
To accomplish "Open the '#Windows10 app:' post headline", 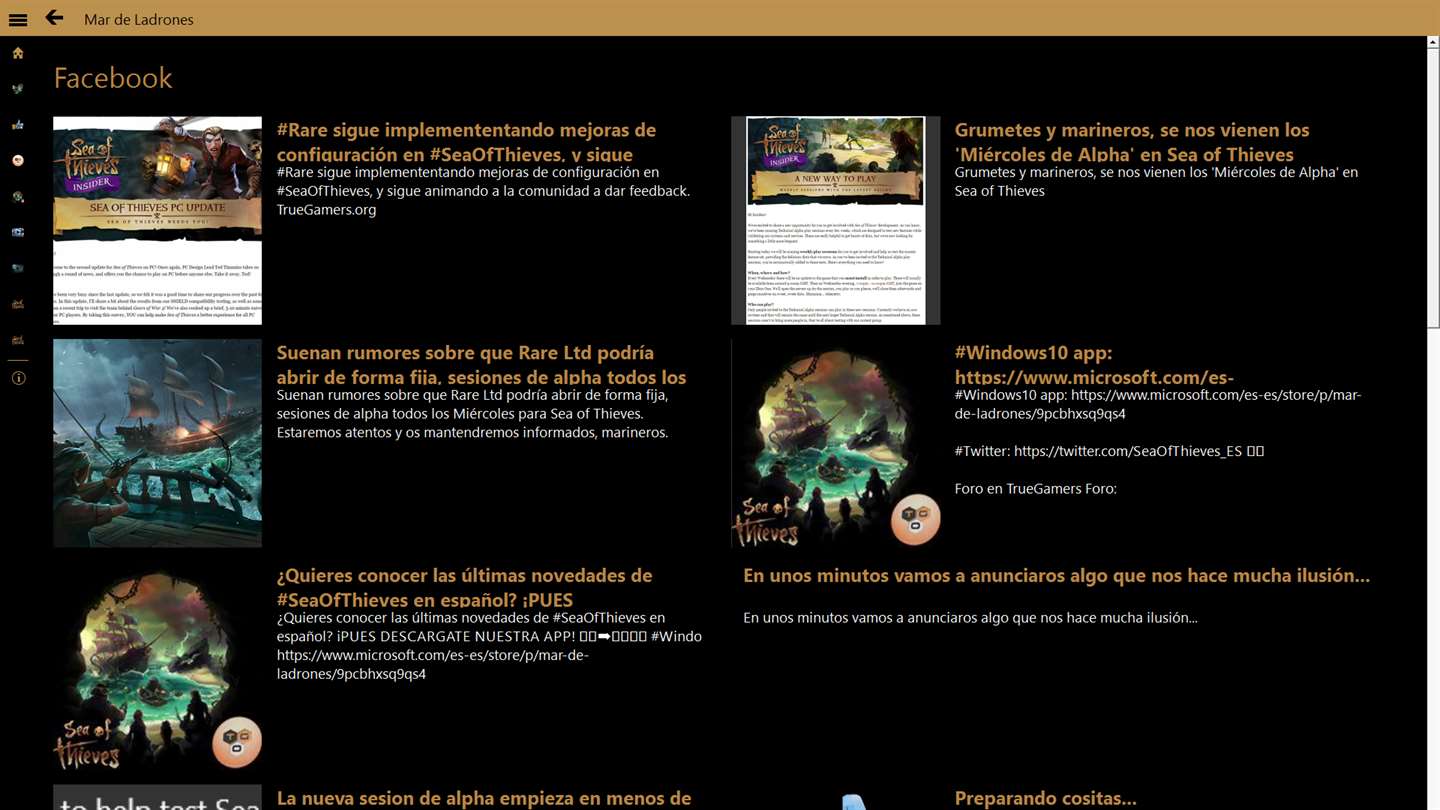I will coord(1094,365).
